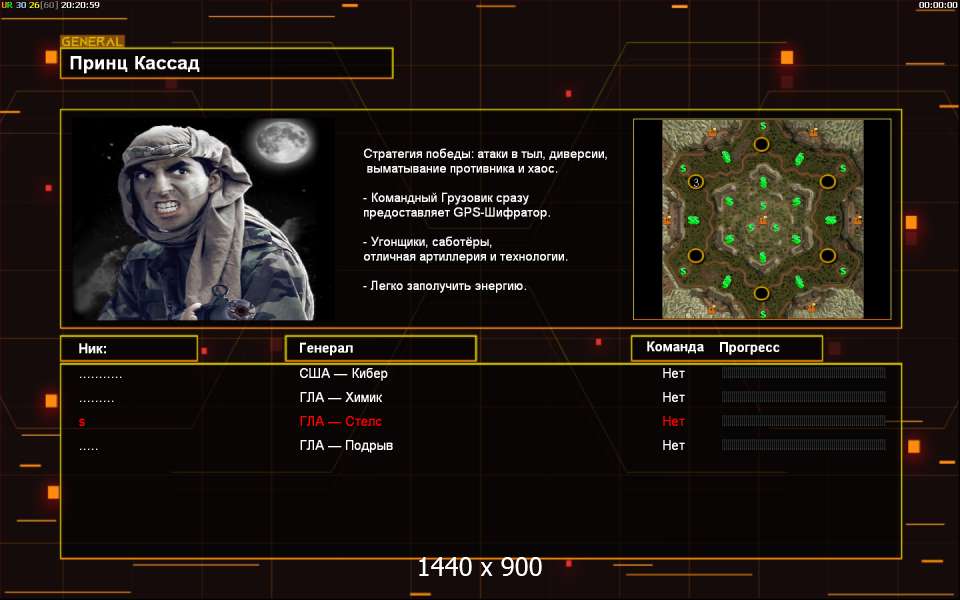Image resolution: width=960 pixels, height=600 pixels.
Task: Select the red ГЛА — Стелс entry
Action: click(340, 422)
